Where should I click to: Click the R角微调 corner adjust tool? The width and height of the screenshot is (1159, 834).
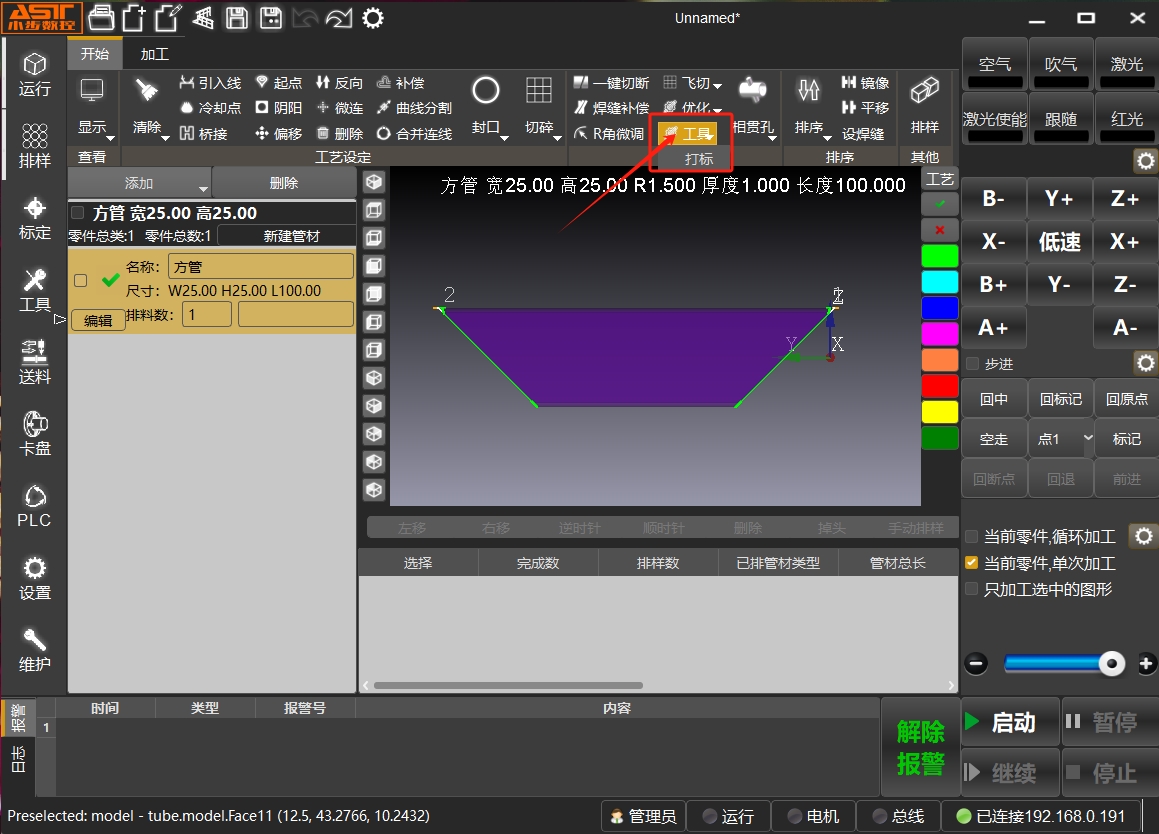[608, 133]
